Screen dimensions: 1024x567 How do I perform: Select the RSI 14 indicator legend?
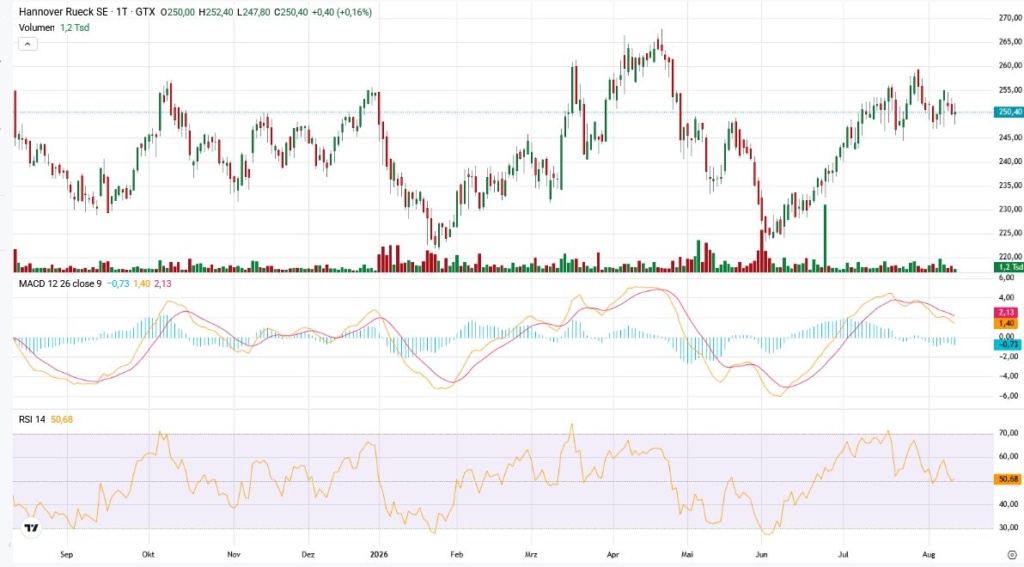pos(32,419)
